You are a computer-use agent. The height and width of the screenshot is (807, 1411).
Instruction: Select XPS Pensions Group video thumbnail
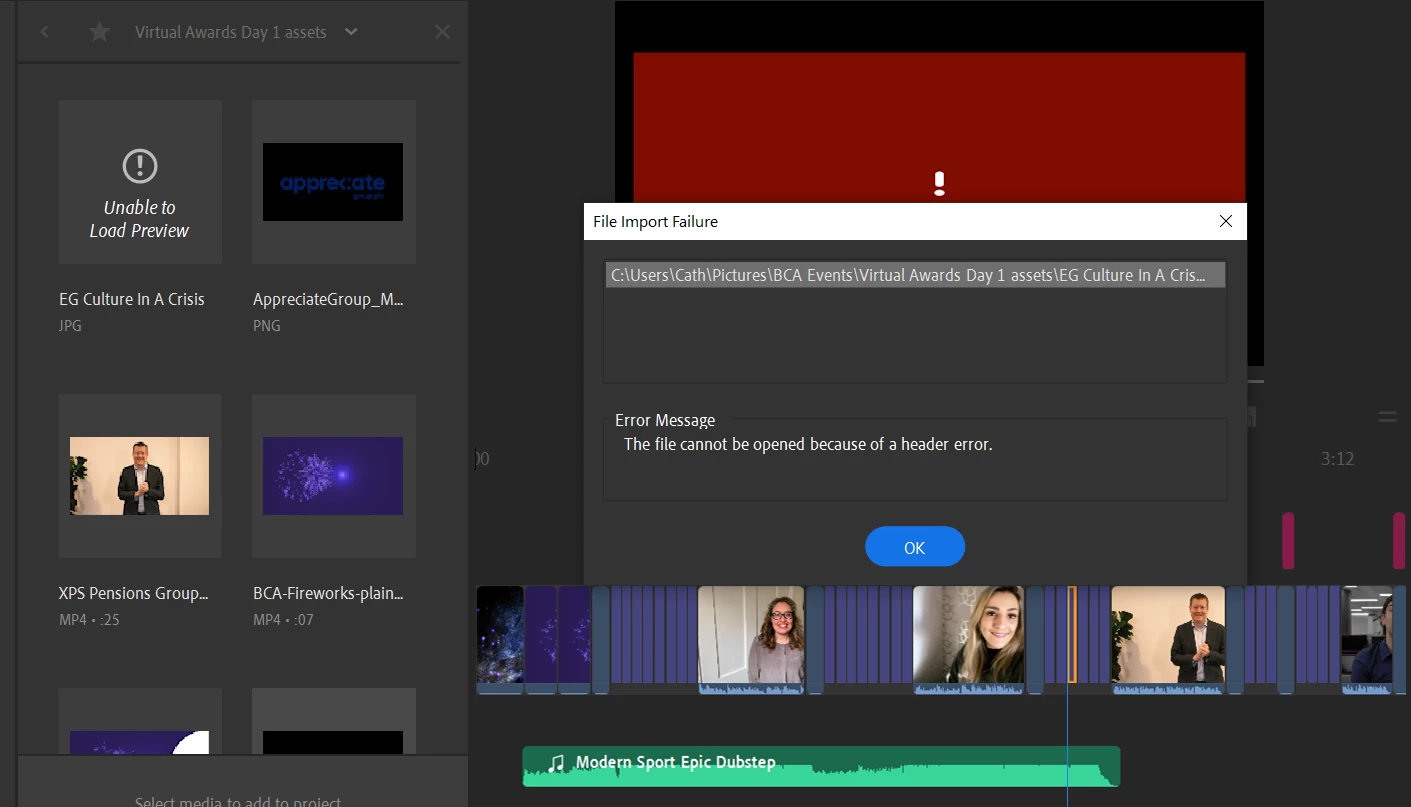tap(140, 476)
